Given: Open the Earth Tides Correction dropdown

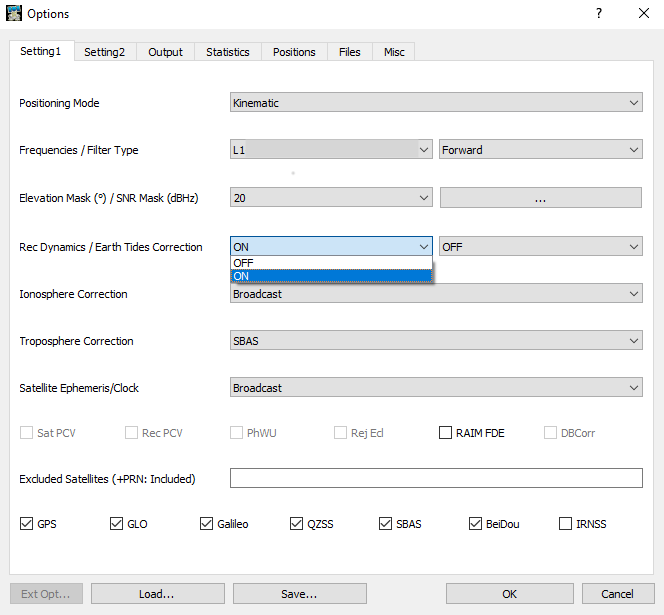Looking at the screenshot, I should [x=541, y=247].
